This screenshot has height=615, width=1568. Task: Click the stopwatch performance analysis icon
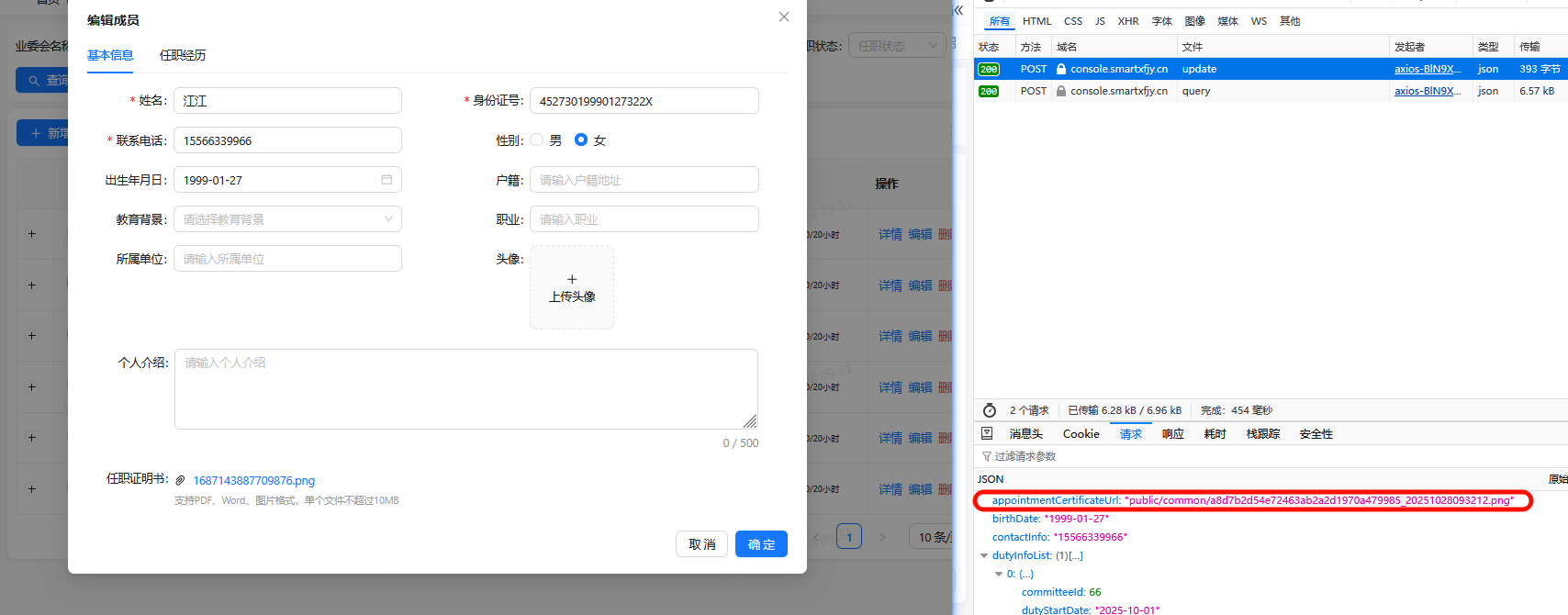(x=990, y=410)
